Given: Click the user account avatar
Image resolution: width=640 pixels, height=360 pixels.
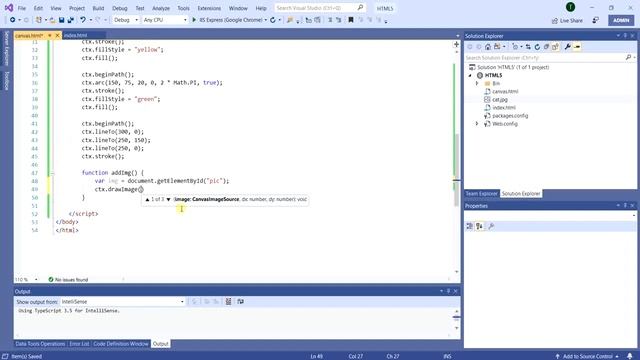Looking at the screenshot, I should click(570, 7).
